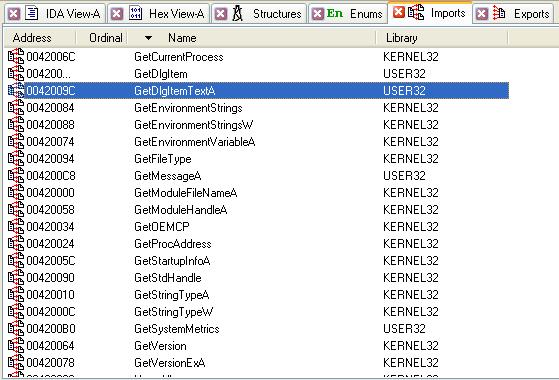Select the GetEnvironmentStrings import name
Viewport: 559px width, 380px height.
click(x=188, y=108)
